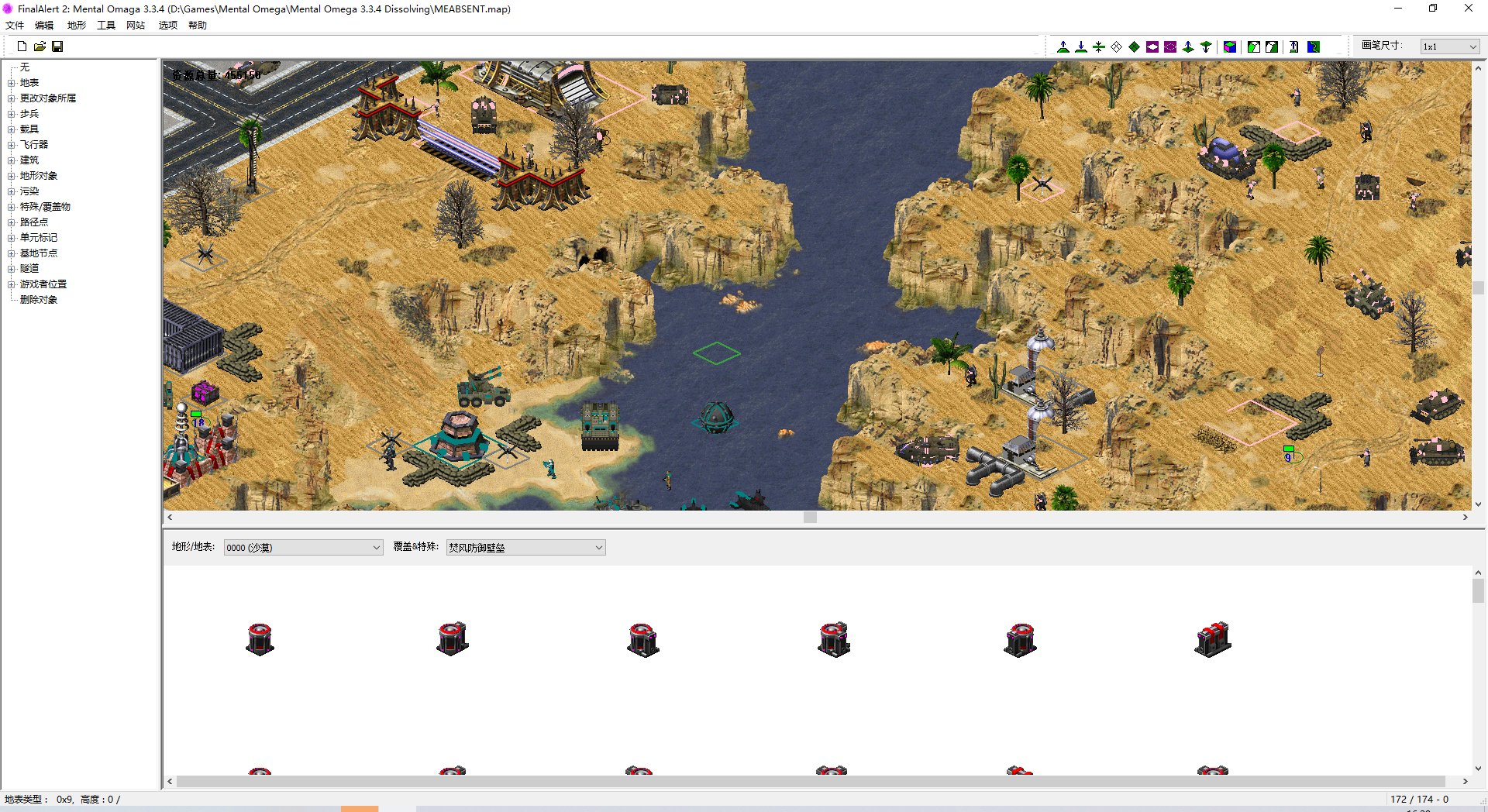The height and width of the screenshot is (812, 1488).
Task: Expand the 特殊/覆盖物 tree node
Action: 12,207
